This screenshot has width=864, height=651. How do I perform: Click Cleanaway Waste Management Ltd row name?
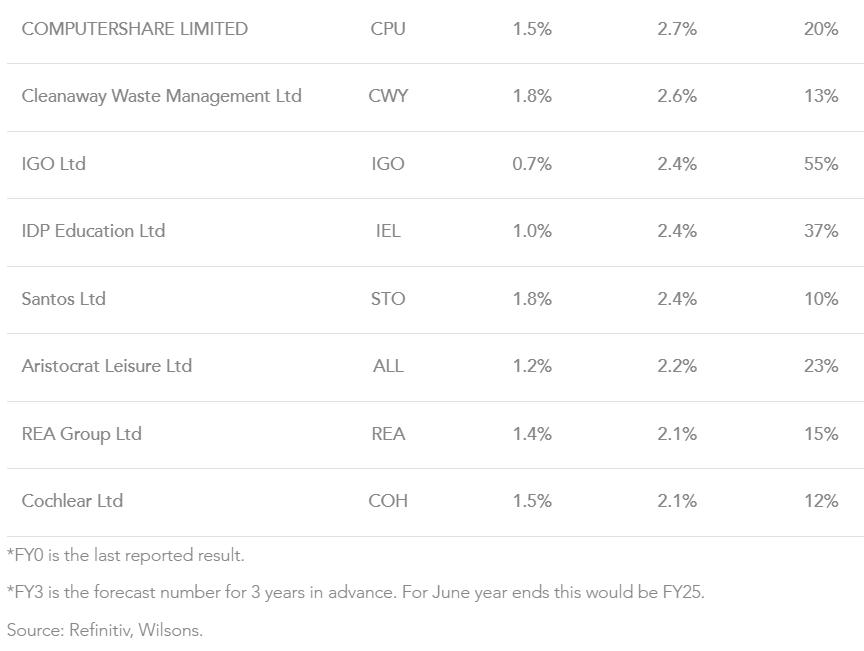tap(161, 96)
